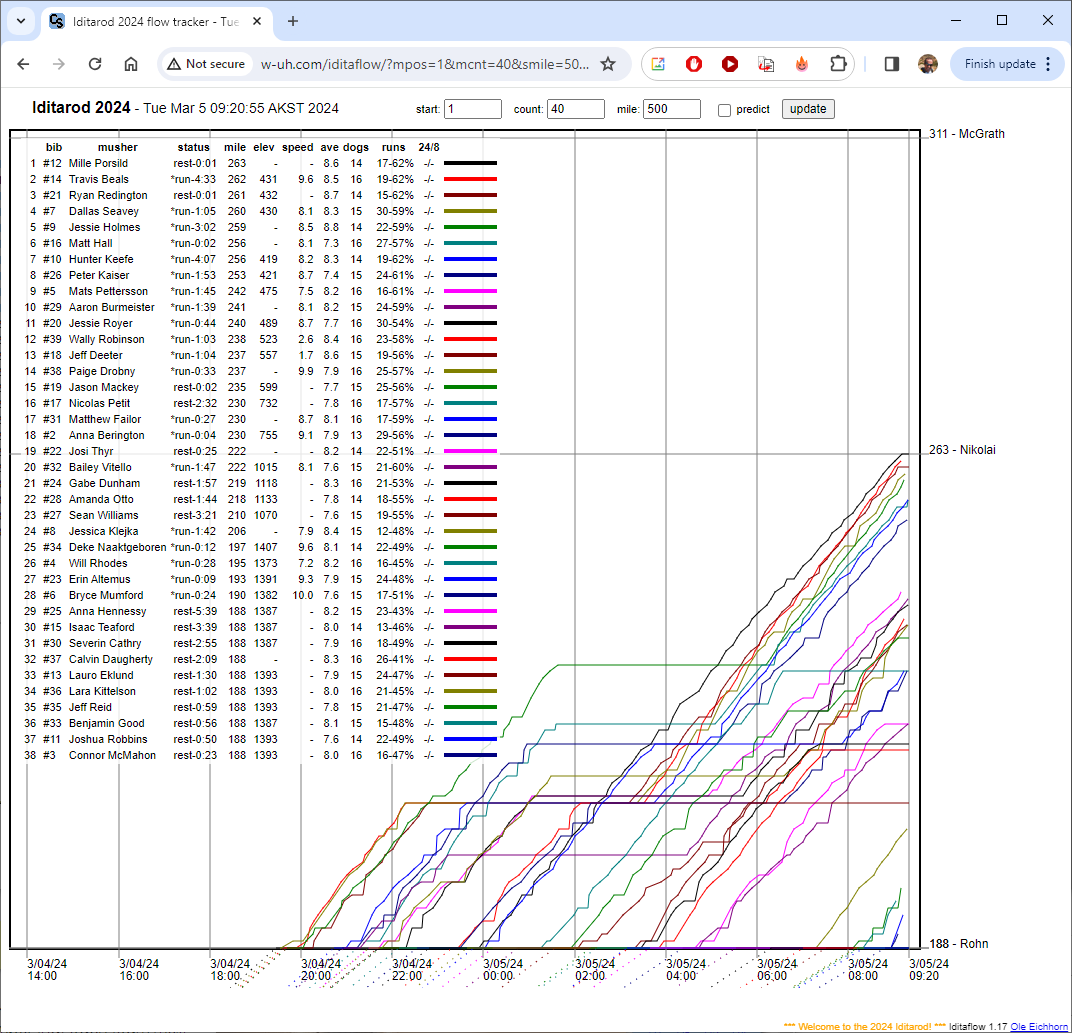Click musher name Peter Kaiser
Screen dimensions: 1072x1033
pos(98,275)
